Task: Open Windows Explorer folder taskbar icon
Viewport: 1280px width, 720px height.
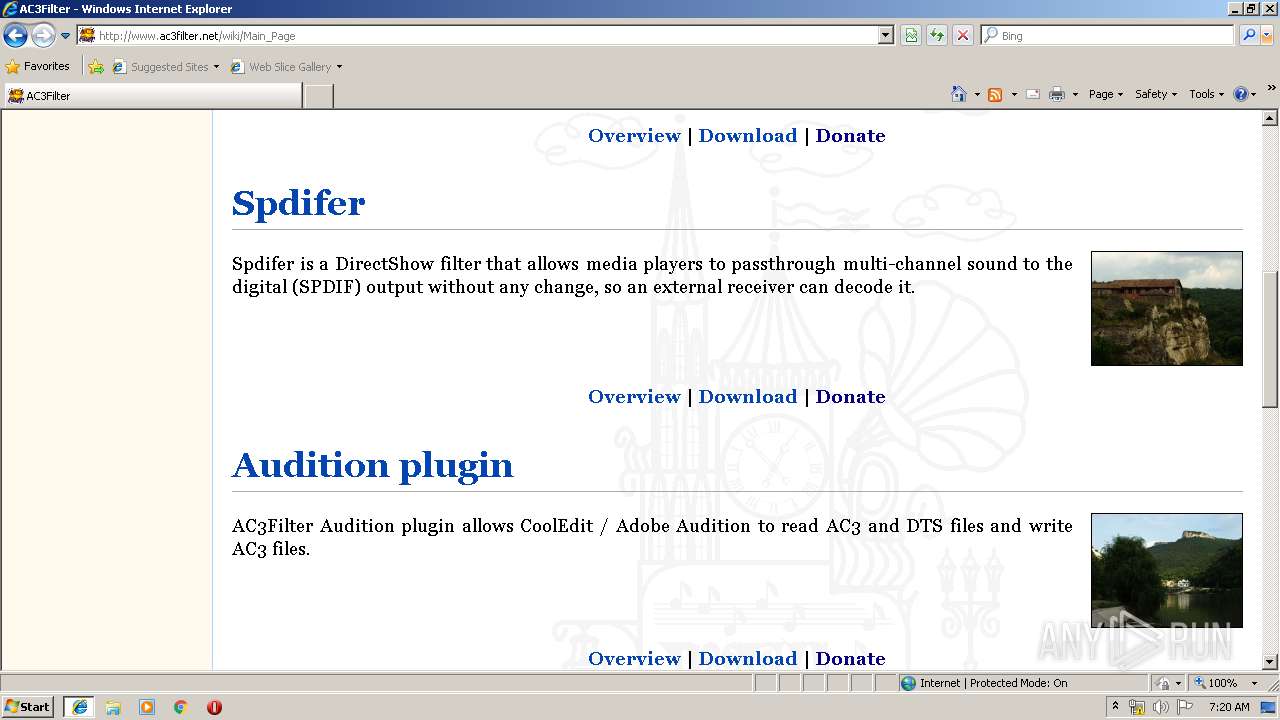Action: (113, 707)
